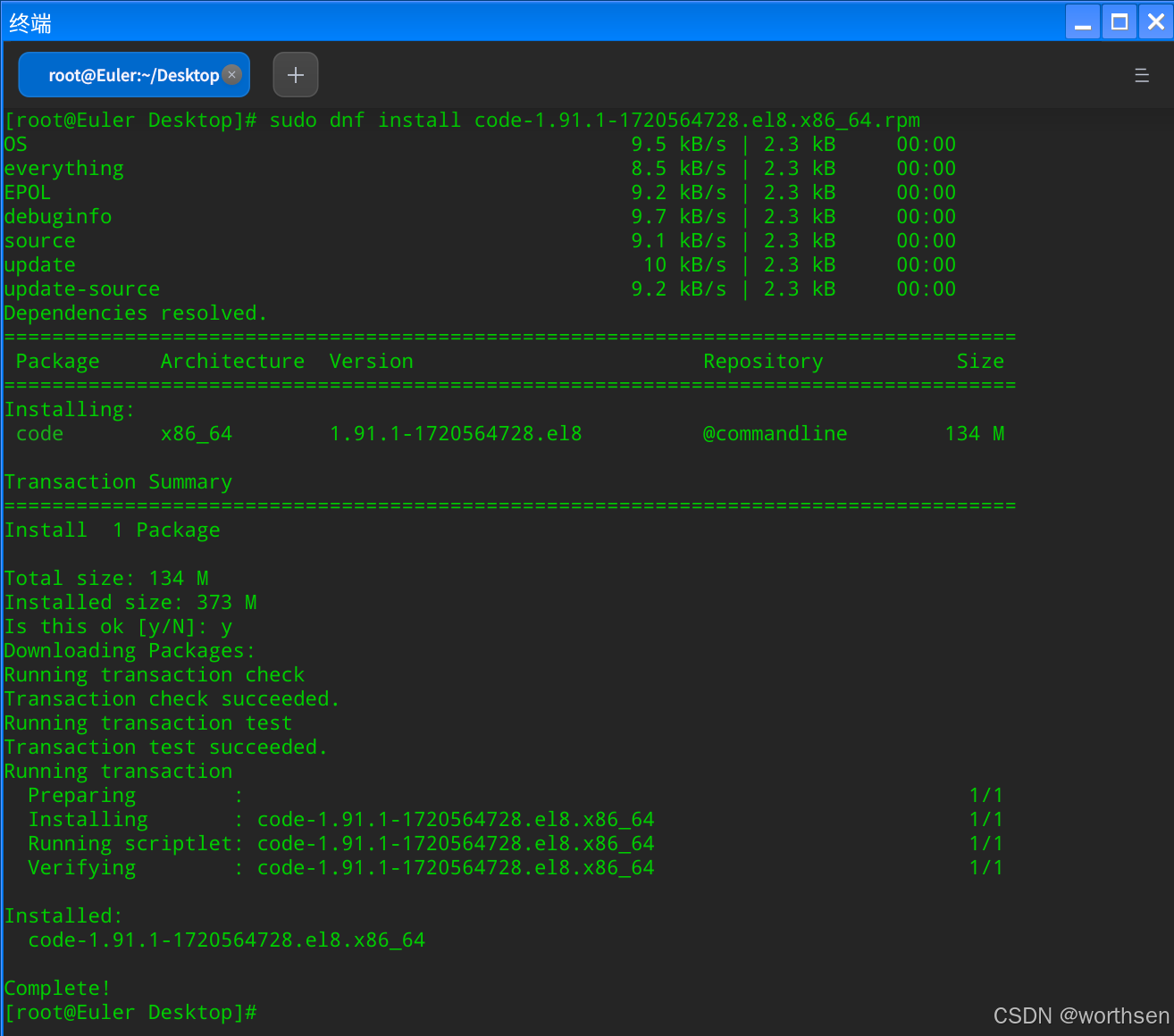Click the installed package name code-1.91.1-1720564728.el8.x86_64

click(x=226, y=940)
